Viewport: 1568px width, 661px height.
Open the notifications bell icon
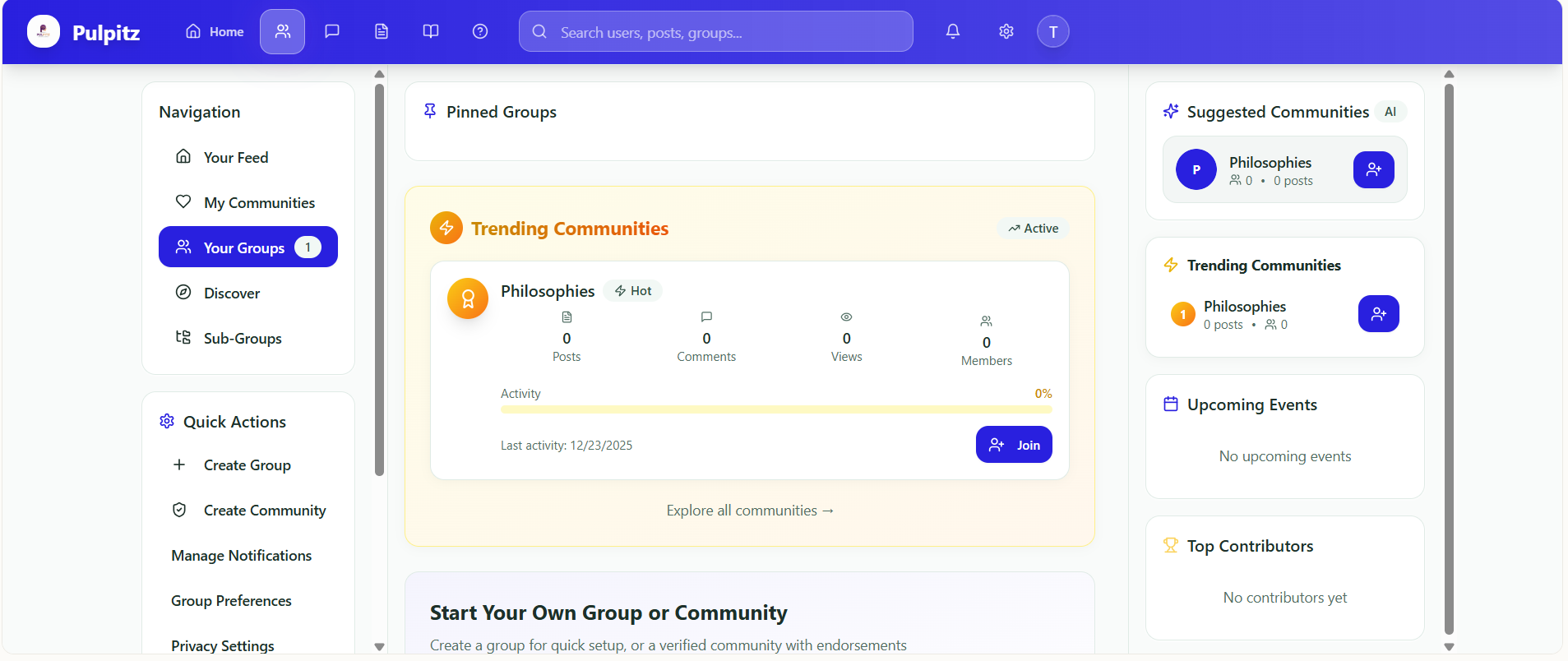point(953,32)
